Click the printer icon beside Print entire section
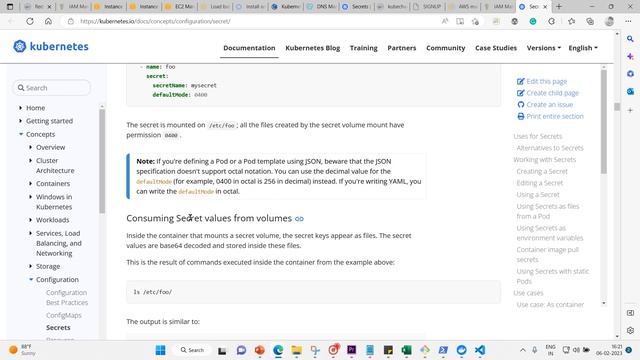Image resolution: width=640 pixels, height=360 pixels. click(520, 116)
